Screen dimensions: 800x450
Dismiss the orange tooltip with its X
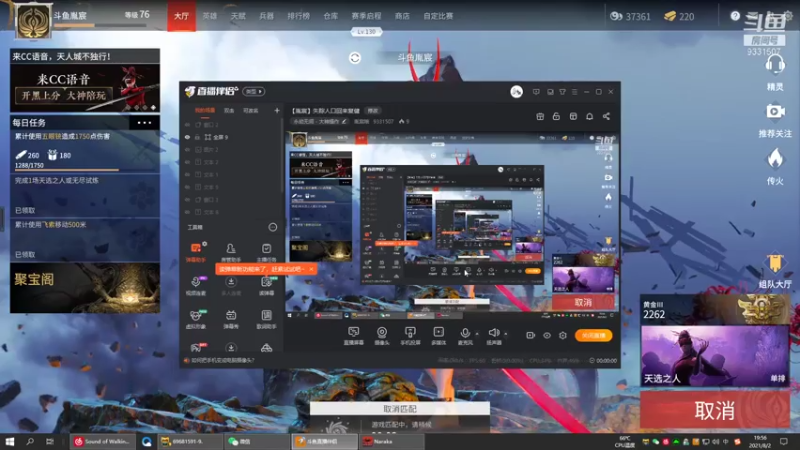point(311,269)
